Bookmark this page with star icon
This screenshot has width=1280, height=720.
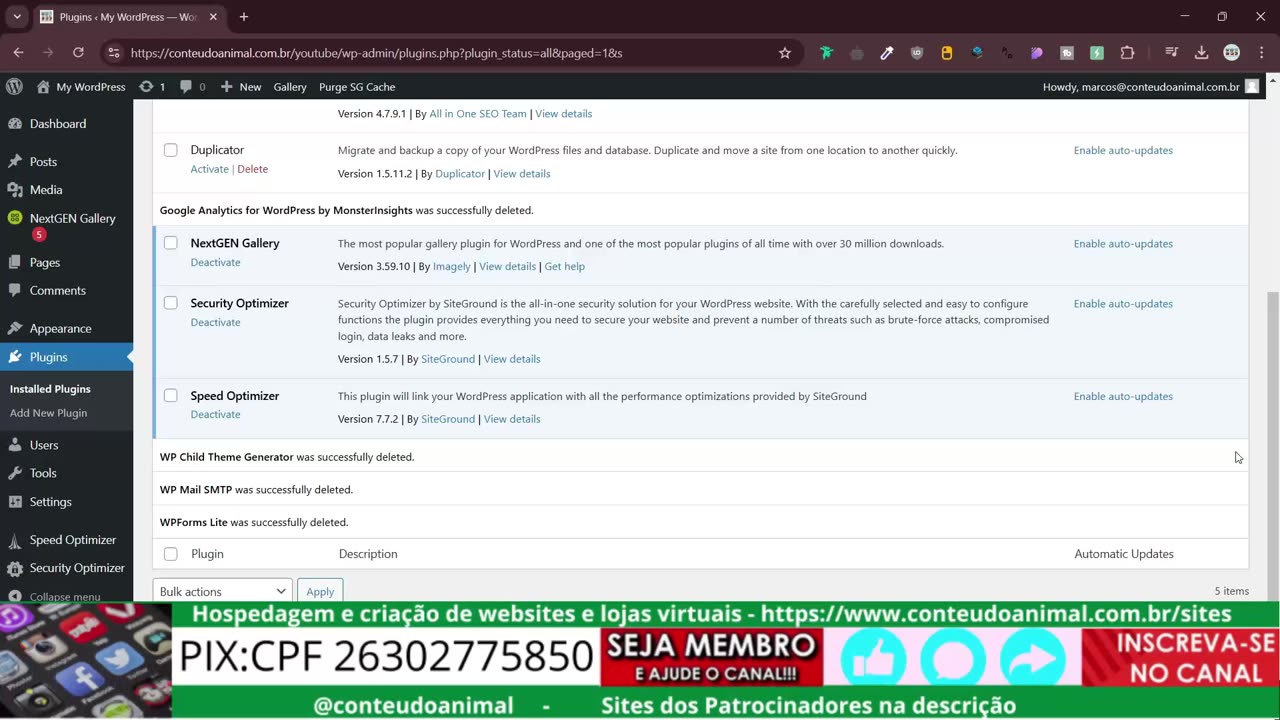click(785, 53)
